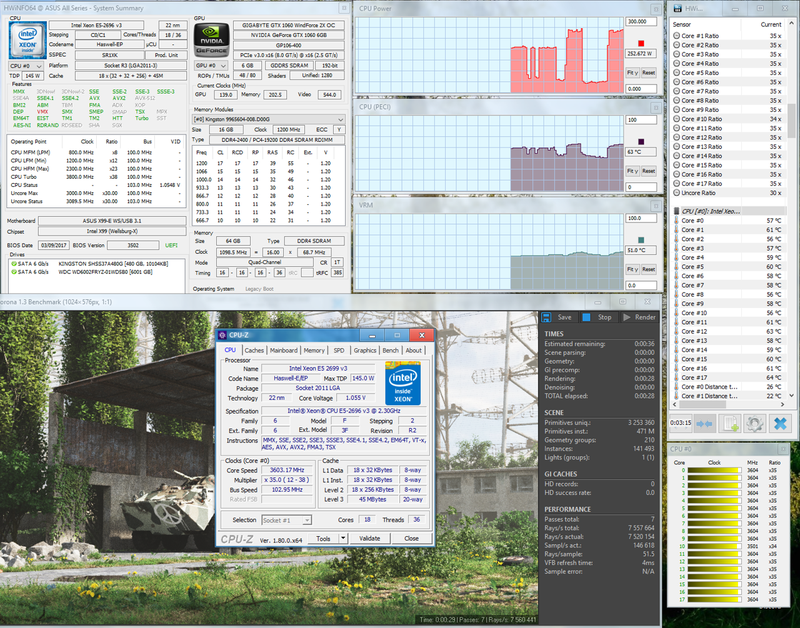Screen dimensions: 800x628
Task: Click the Tools button in CPU-Z
Action: 323,538
